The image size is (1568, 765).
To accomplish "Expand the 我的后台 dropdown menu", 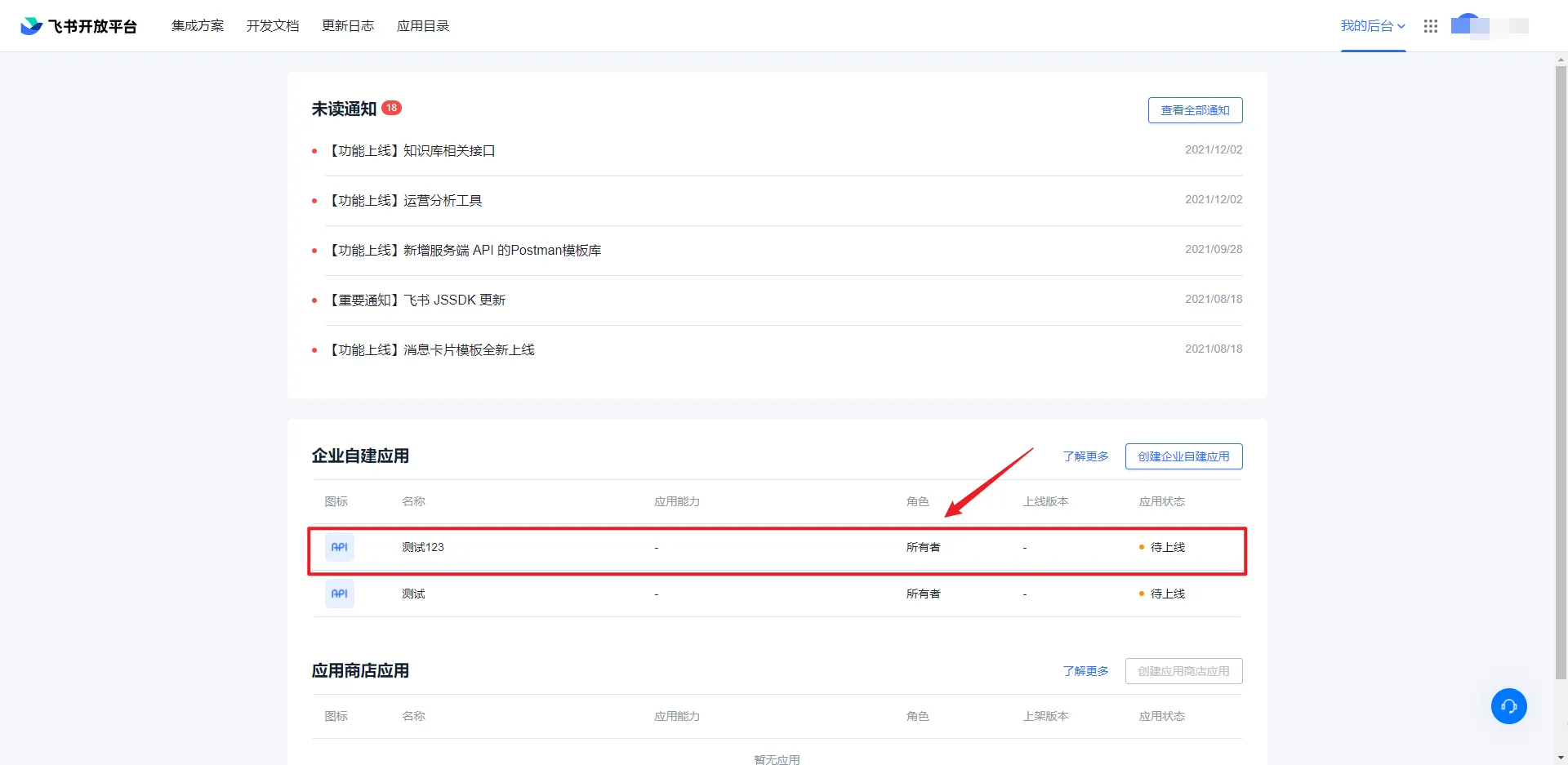I will pyautogui.click(x=1372, y=26).
